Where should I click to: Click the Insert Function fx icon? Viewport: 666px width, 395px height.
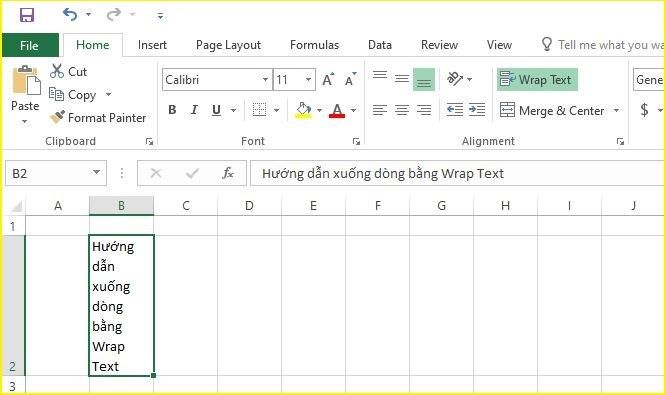[228, 173]
